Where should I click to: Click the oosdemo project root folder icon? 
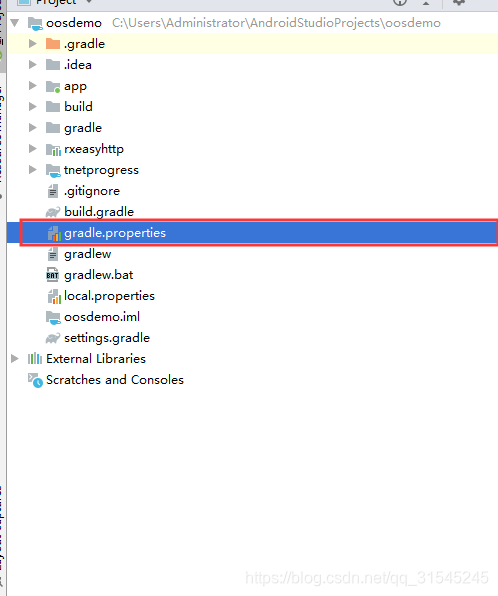[35, 24]
